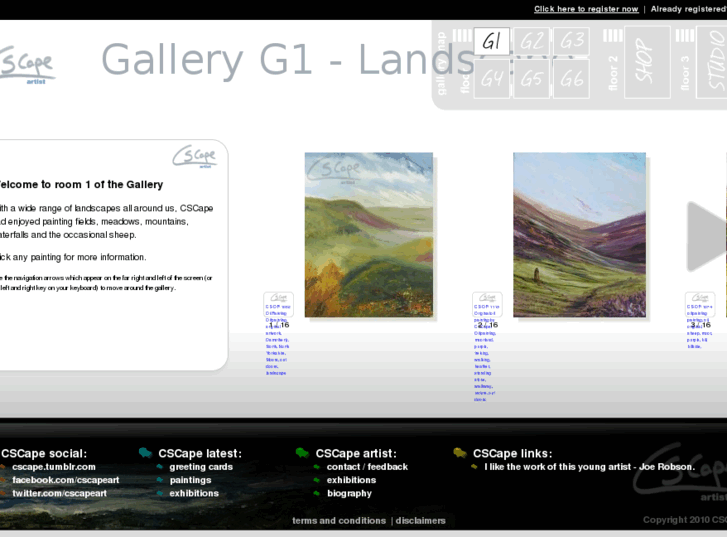Open the green hills landscape painting

click(x=369, y=235)
